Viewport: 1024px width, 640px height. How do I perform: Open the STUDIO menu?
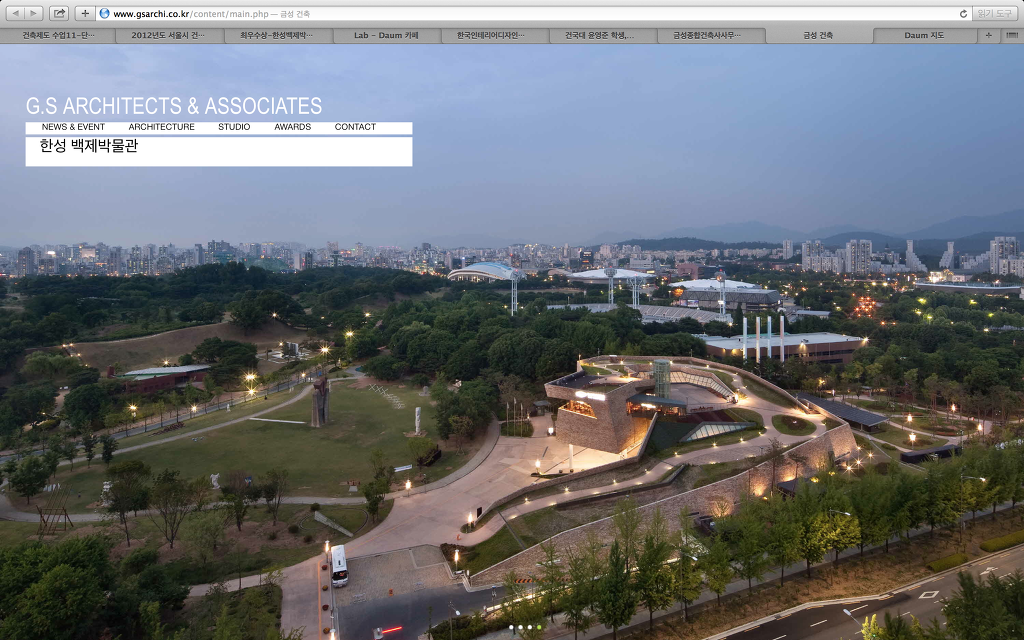point(234,127)
